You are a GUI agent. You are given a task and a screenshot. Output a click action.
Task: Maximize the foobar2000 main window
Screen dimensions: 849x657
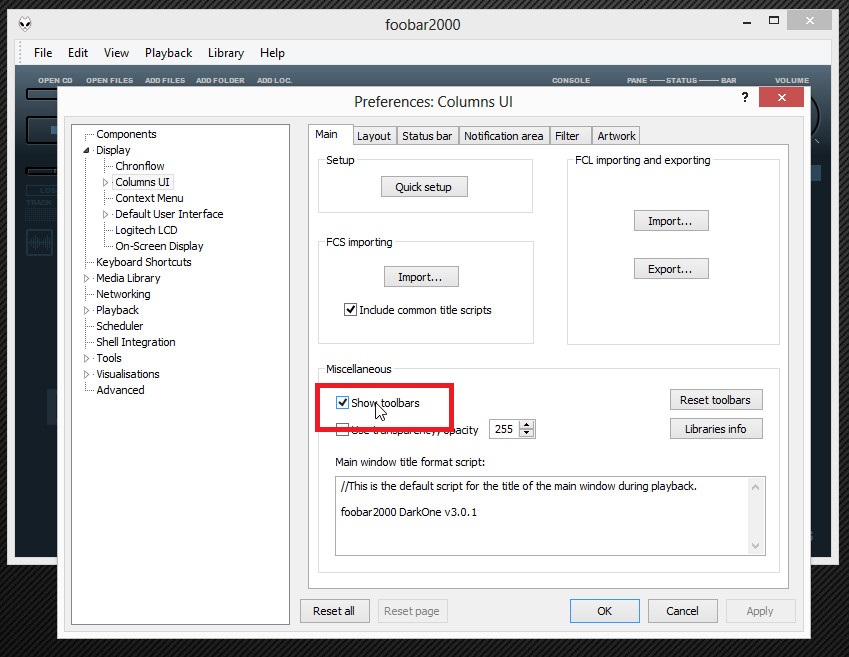click(x=774, y=21)
